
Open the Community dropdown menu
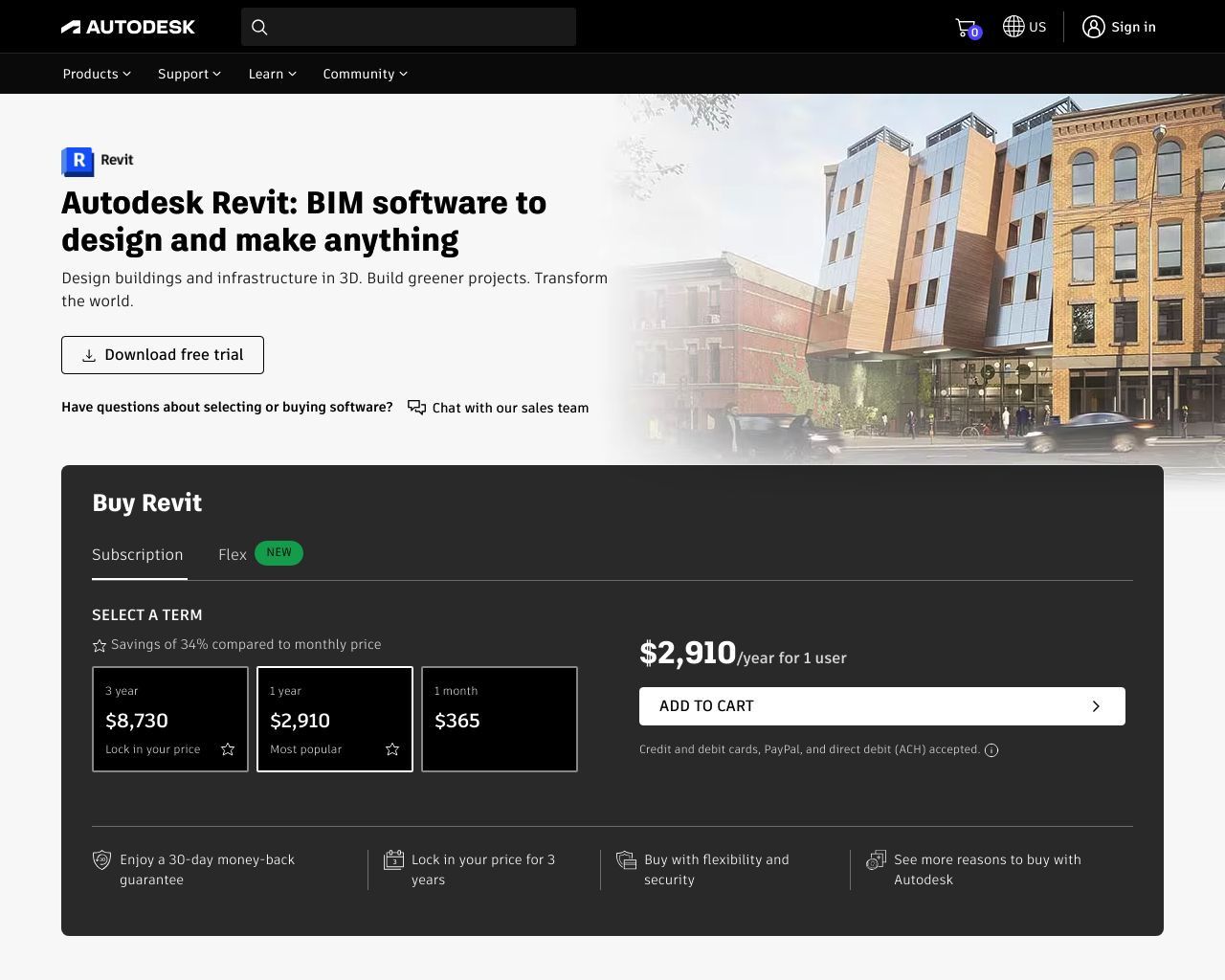(365, 74)
